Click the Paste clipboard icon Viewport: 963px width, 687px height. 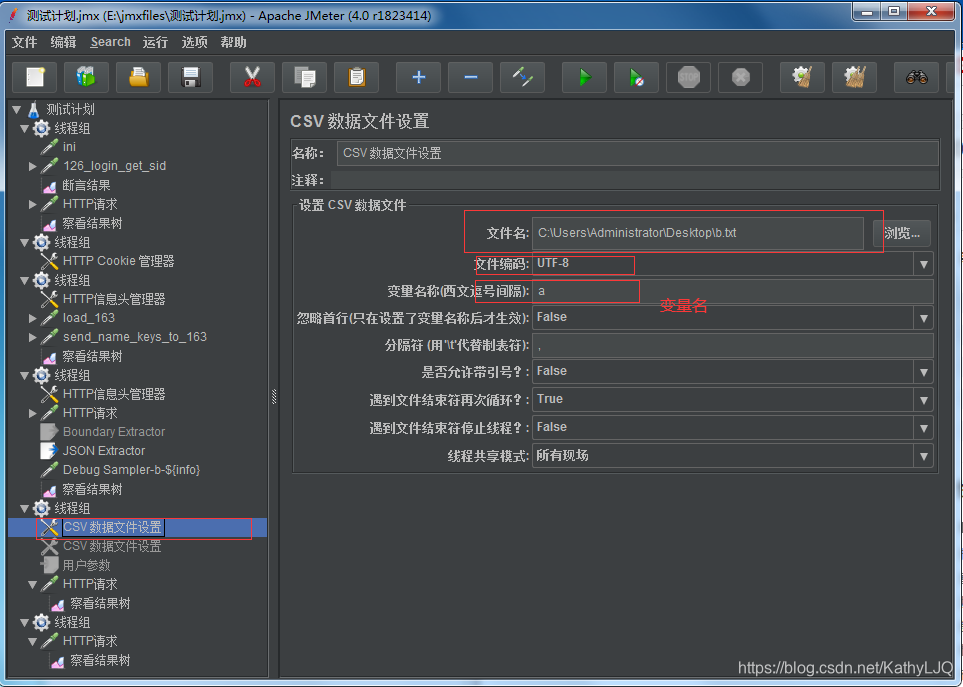tap(356, 77)
